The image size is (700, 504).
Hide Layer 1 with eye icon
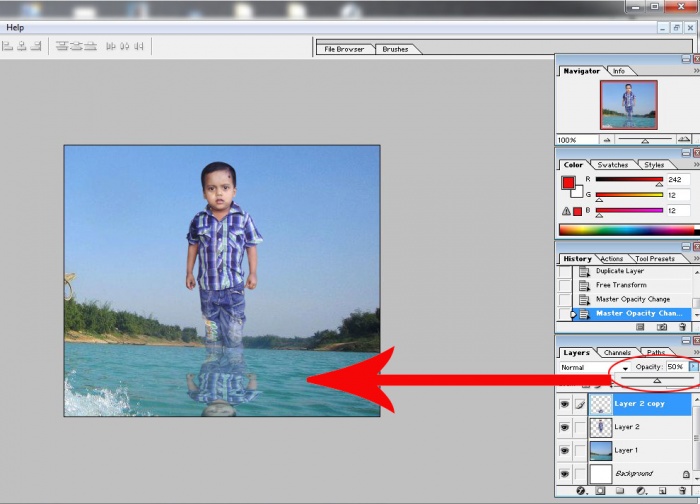pos(564,450)
